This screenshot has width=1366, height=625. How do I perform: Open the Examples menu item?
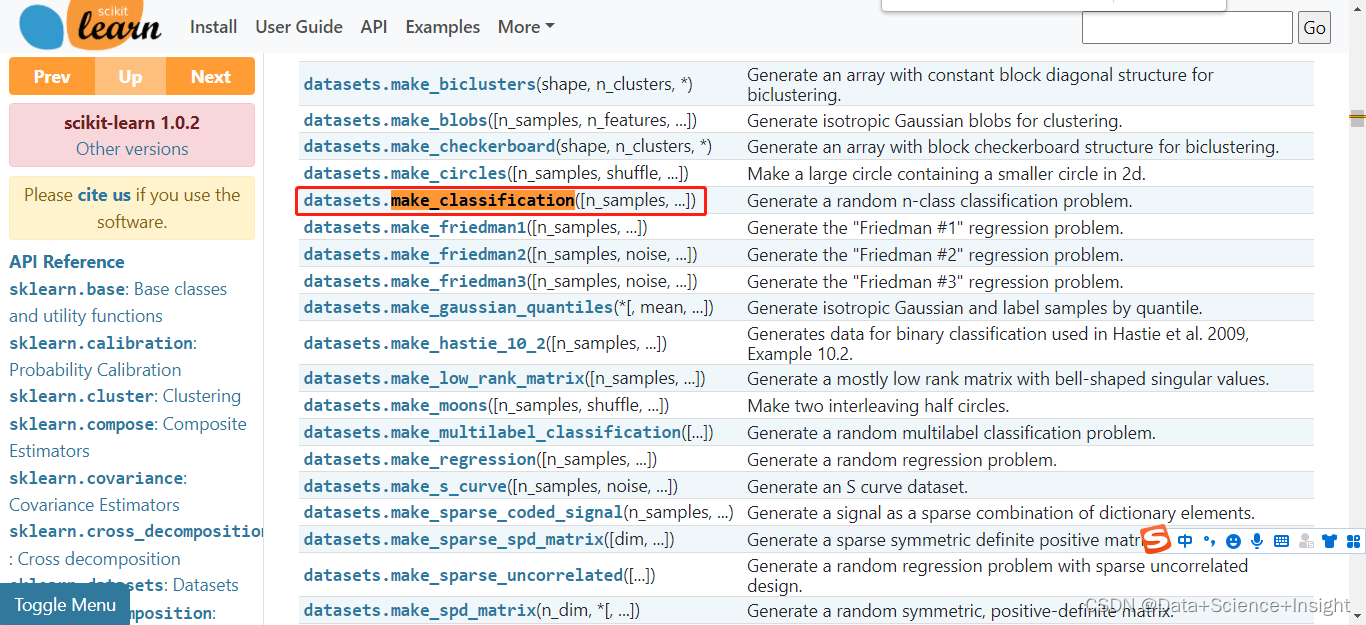click(x=442, y=27)
